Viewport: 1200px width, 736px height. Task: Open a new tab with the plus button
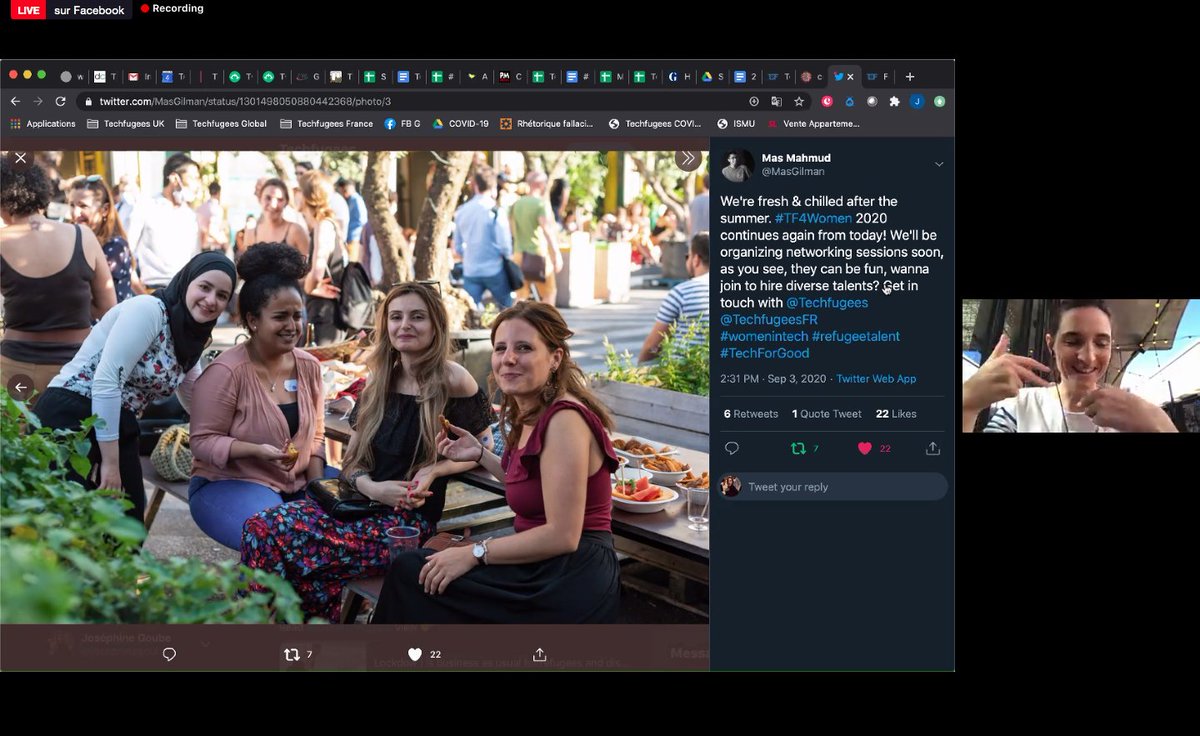click(909, 76)
